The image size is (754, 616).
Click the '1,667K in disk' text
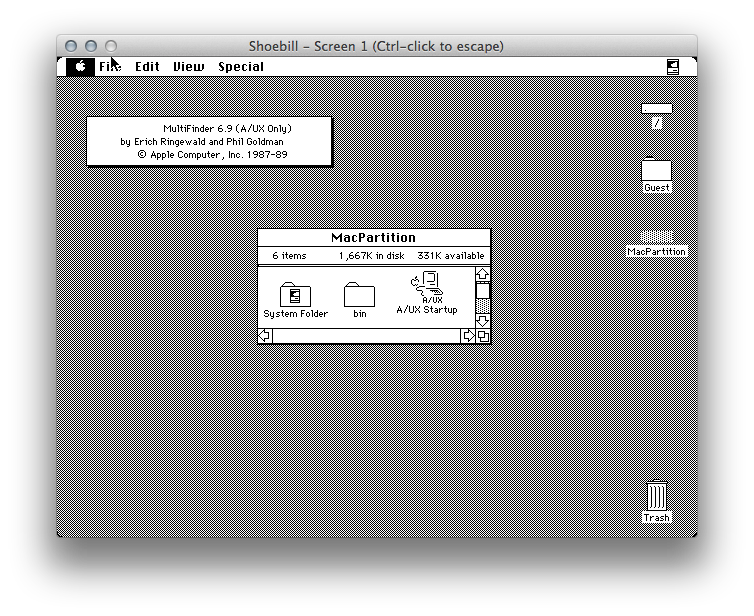pos(372,256)
